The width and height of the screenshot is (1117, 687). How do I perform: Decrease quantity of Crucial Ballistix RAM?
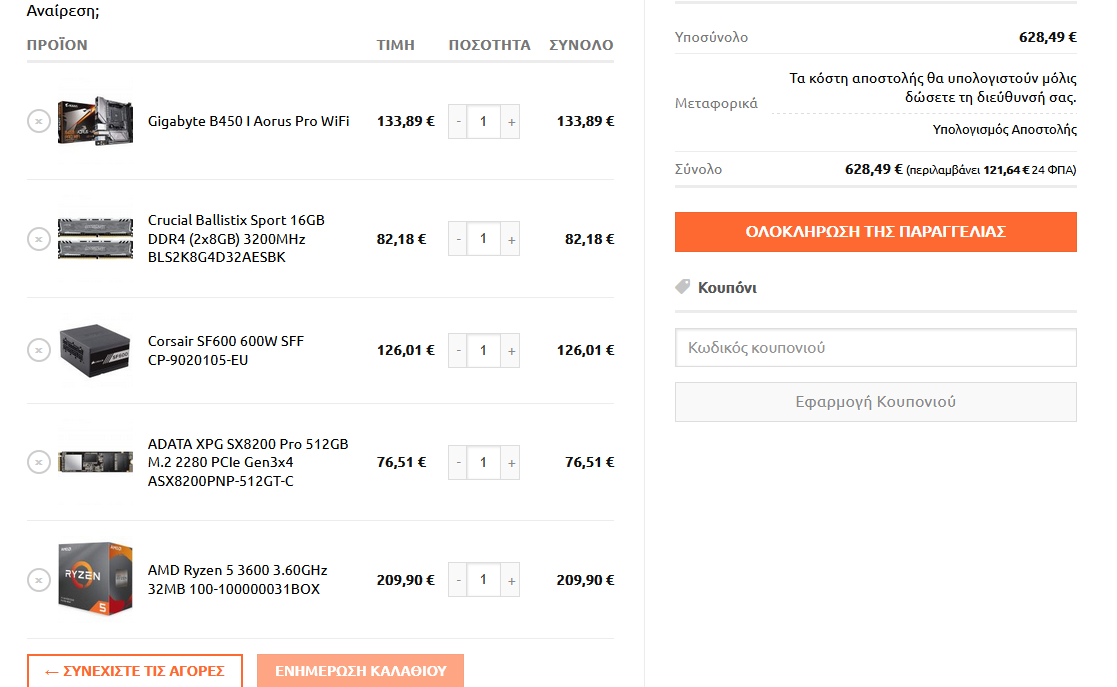(458, 239)
